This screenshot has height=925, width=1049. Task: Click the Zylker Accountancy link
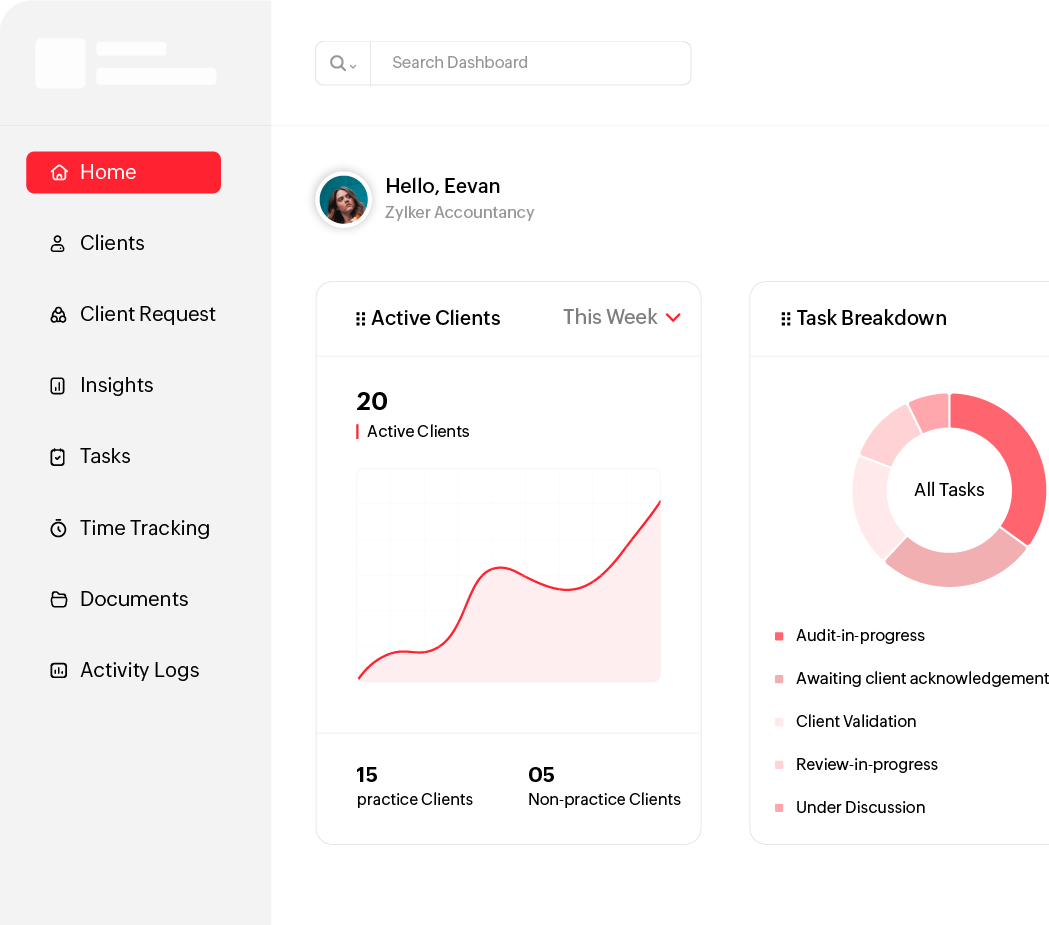tap(459, 212)
